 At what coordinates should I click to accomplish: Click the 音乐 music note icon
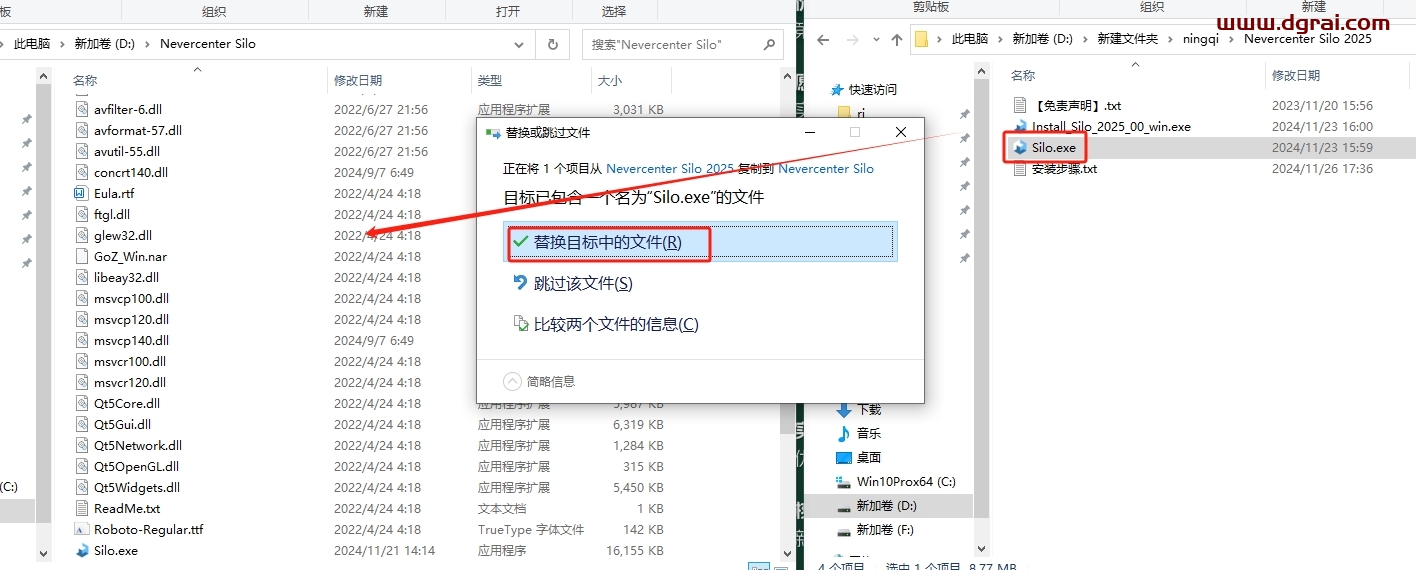coord(843,433)
